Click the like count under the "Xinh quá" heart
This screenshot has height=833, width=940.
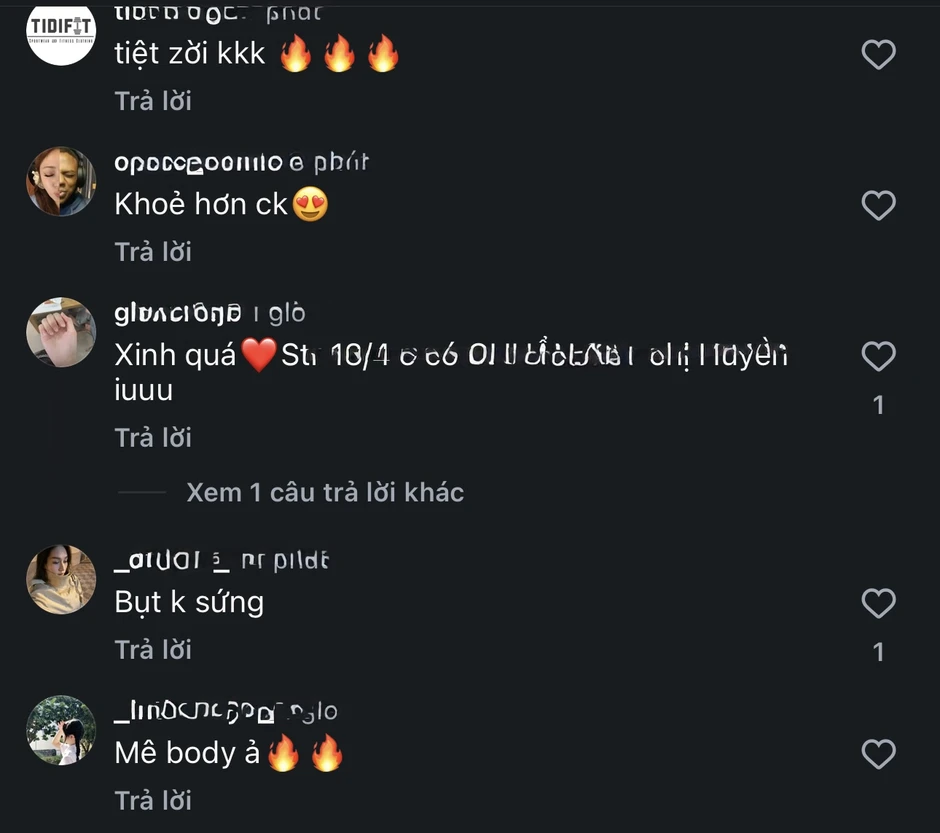click(x=878, y=405)
